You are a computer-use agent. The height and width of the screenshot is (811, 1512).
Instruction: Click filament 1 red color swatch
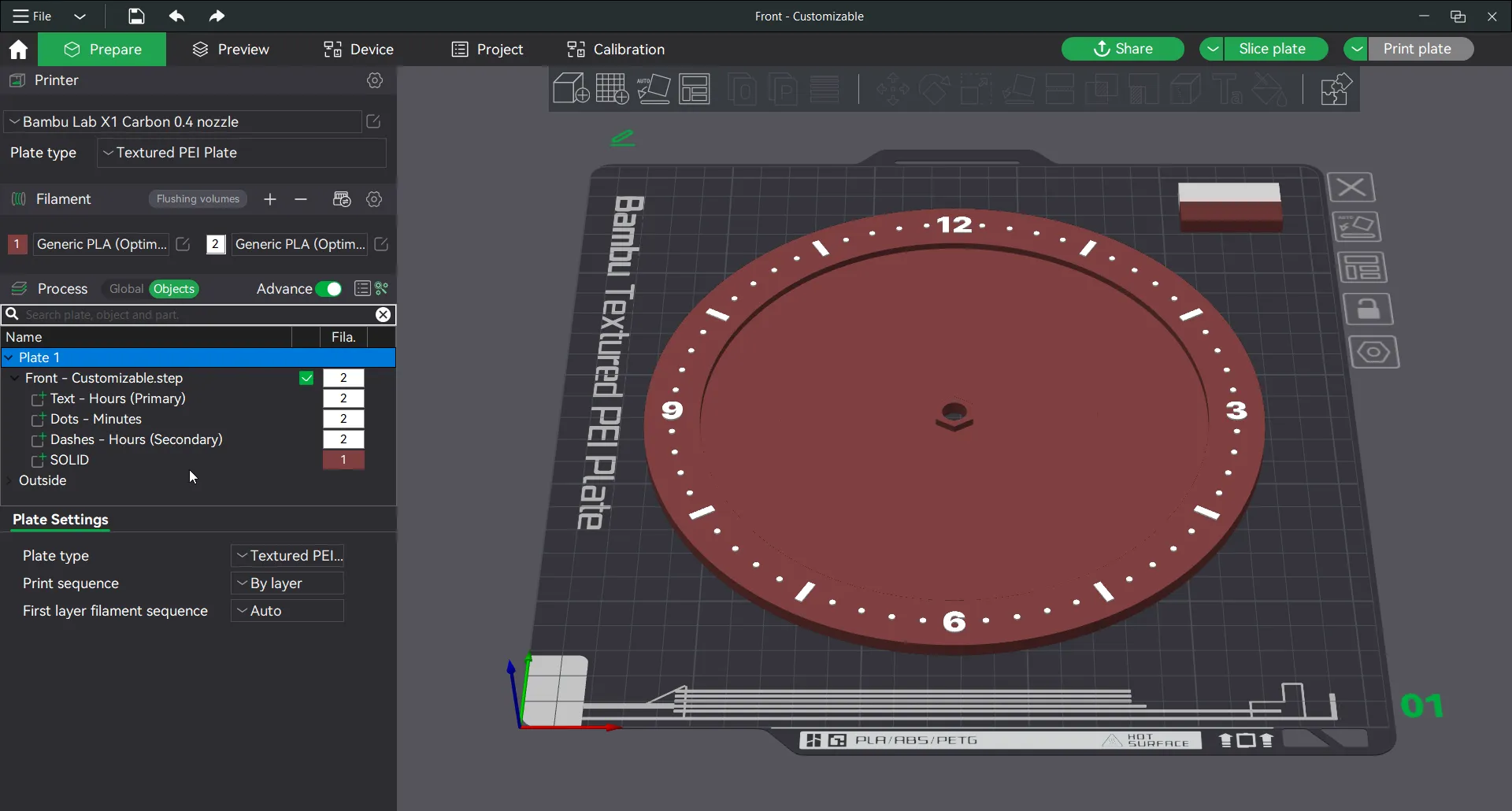point(17,244)
